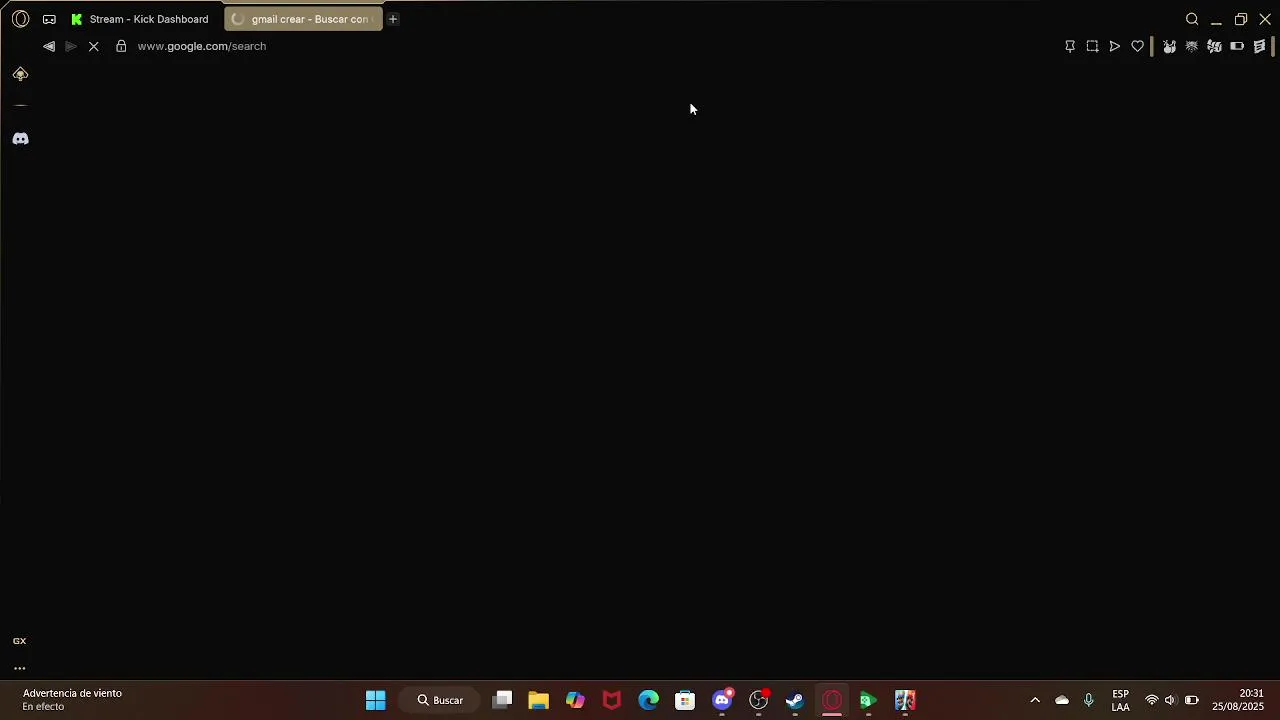The image size is (1280, 720).
Task: Open the Opera GX main menu logo
Action: point(20,19)
